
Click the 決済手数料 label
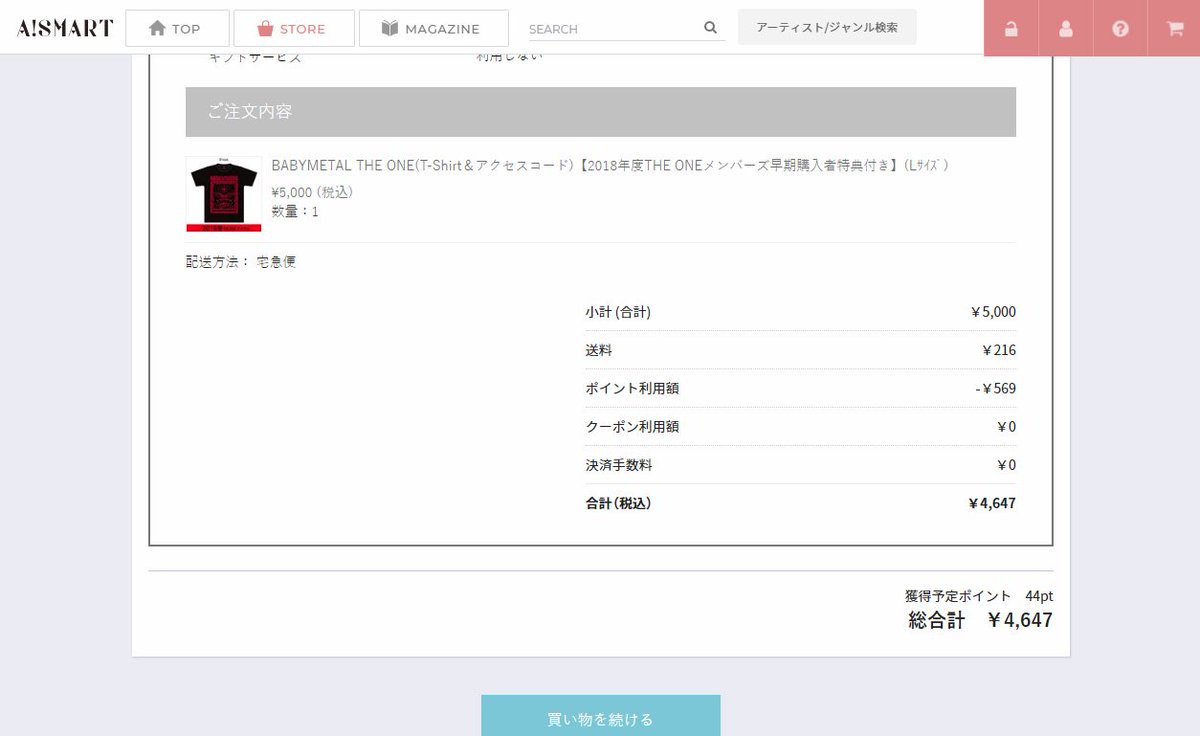[x=619, y=465]
